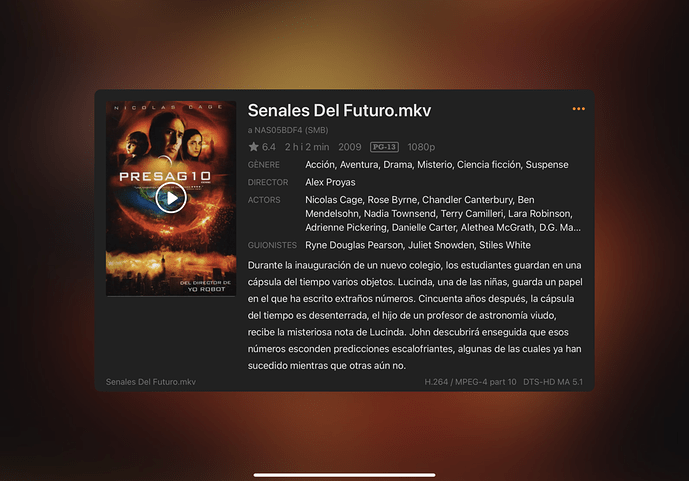This screenshot has height=481, width=689.
Task: Select actor Nicolas Cage
Action: (334, 200)
